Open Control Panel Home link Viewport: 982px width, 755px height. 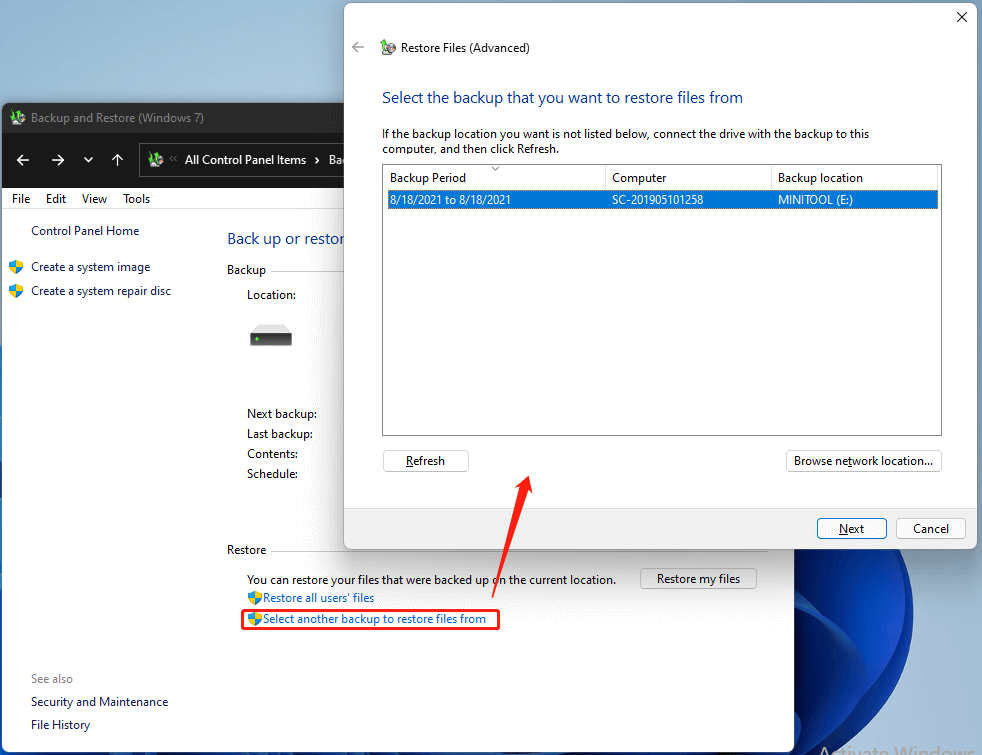[85, 231]
